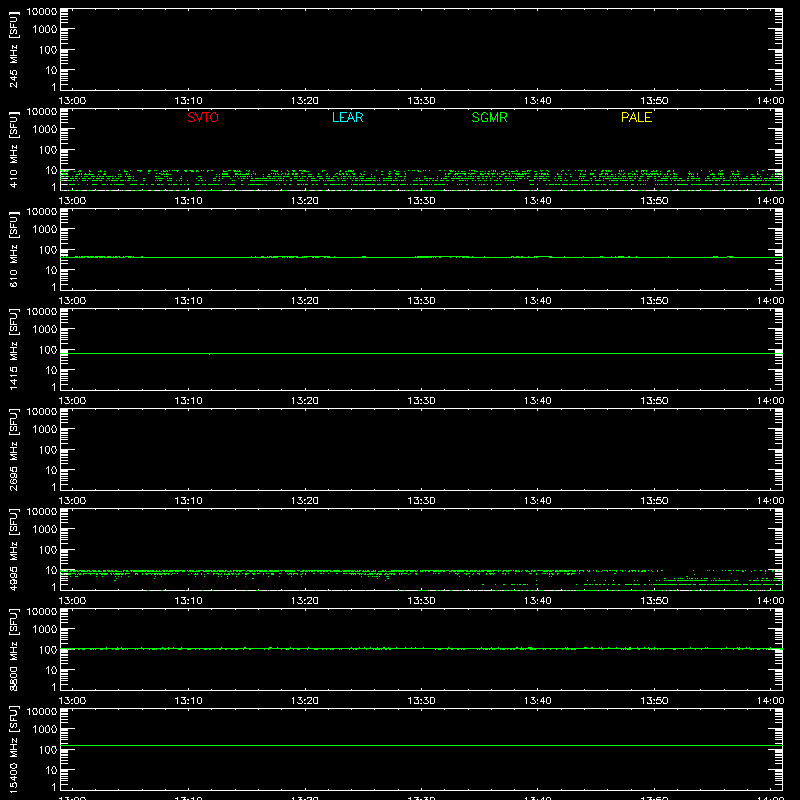
Task: Click the cyan LEAR station label
Action: click(x=347, y=117)
